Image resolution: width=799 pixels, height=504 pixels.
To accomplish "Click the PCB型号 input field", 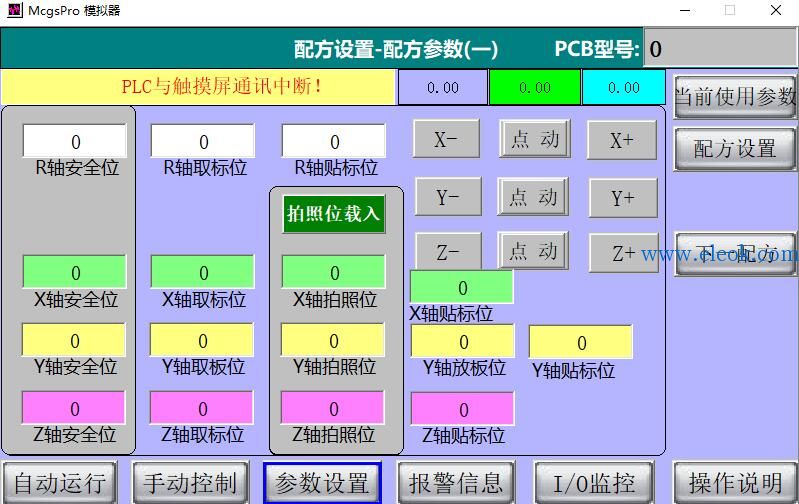I will 721,48.
